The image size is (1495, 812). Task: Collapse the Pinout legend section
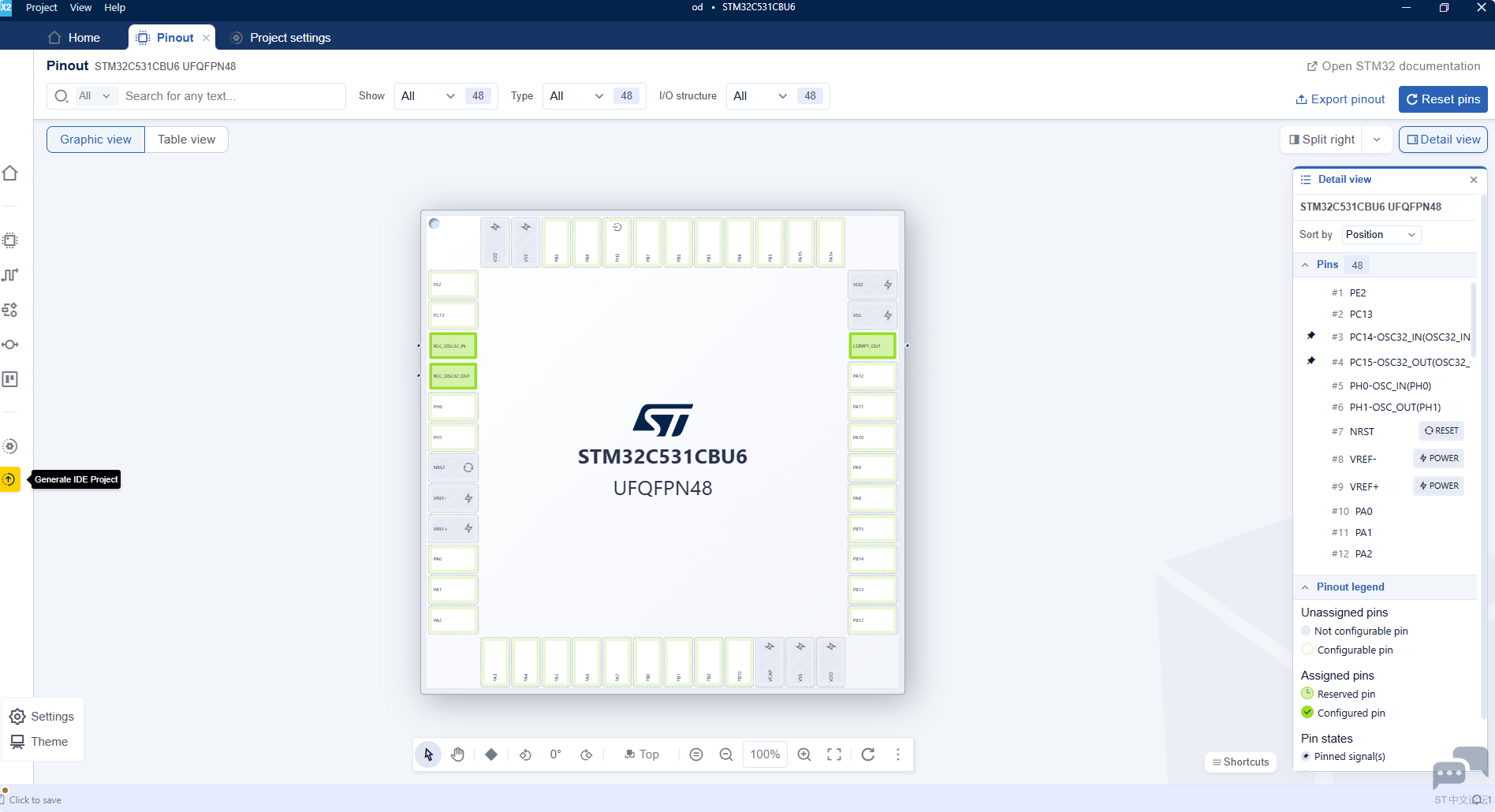(x=1306, y=587)
